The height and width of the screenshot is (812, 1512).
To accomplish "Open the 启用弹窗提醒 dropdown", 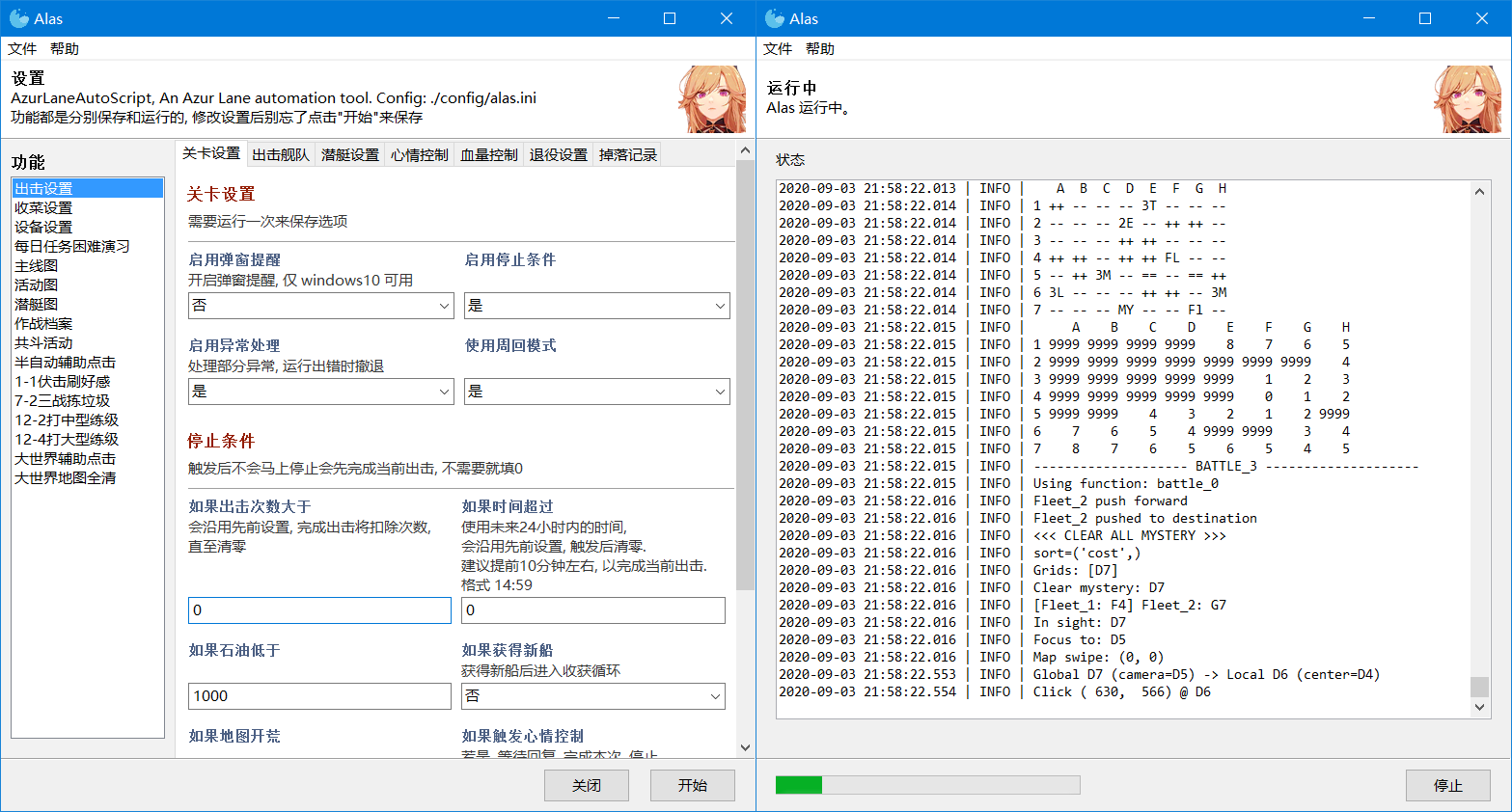I will 320,305.
